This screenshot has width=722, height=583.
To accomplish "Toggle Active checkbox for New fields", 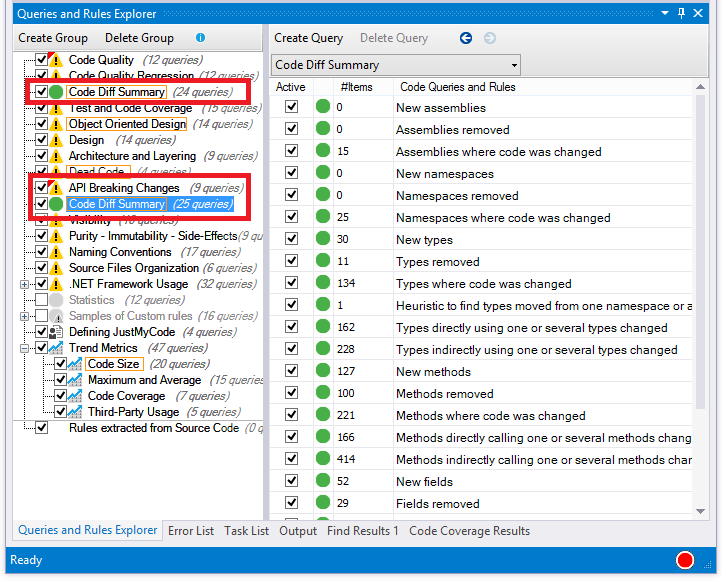I will point(291,481).
